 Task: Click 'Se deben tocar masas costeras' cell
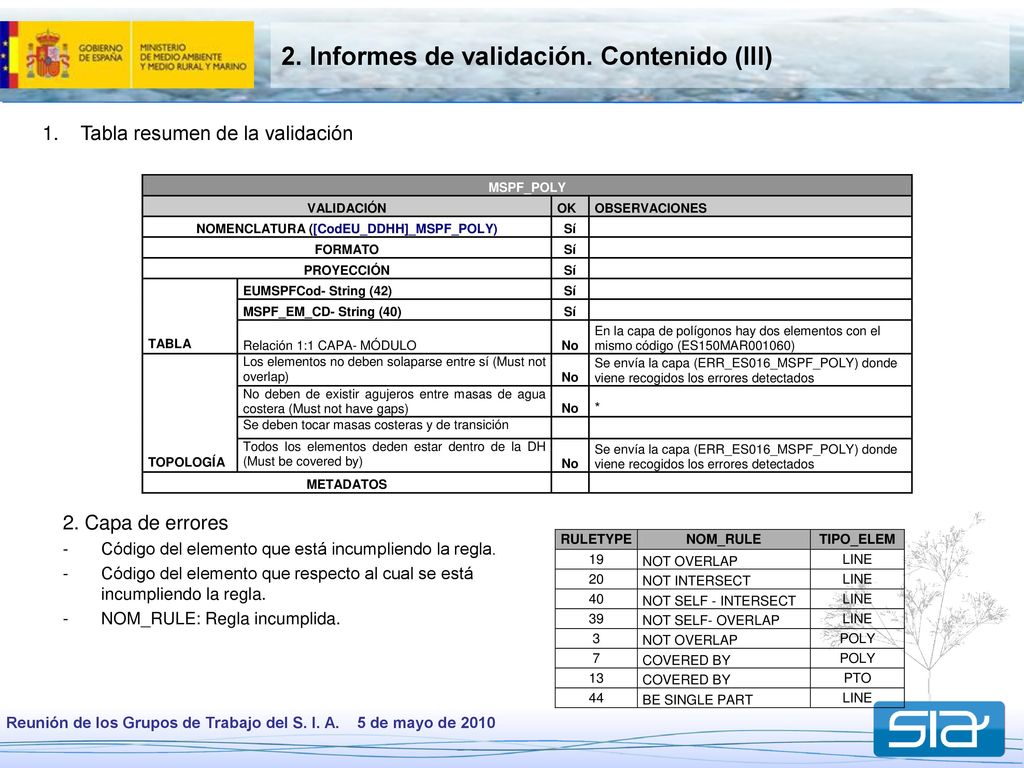coord(394,427)
